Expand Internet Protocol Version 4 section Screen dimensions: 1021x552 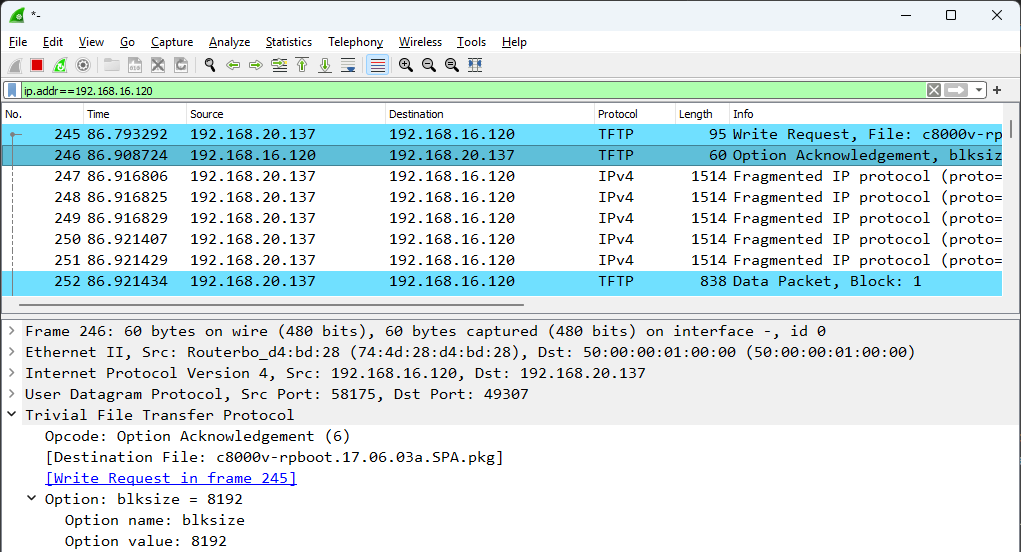point(12,373)
